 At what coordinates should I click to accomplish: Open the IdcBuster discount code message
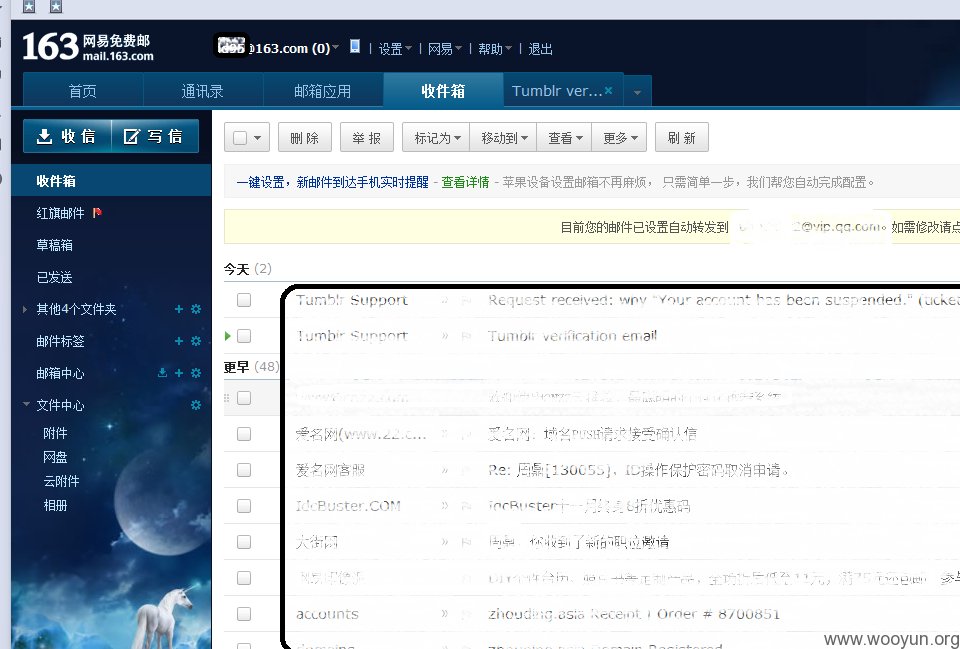click(589, 506)
